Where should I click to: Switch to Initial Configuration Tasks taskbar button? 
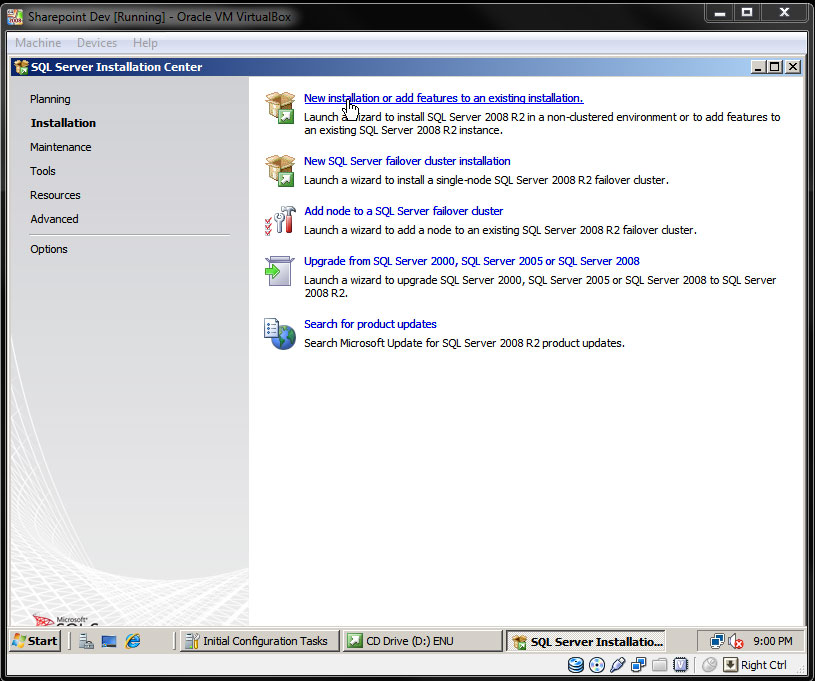pos(259,641)
